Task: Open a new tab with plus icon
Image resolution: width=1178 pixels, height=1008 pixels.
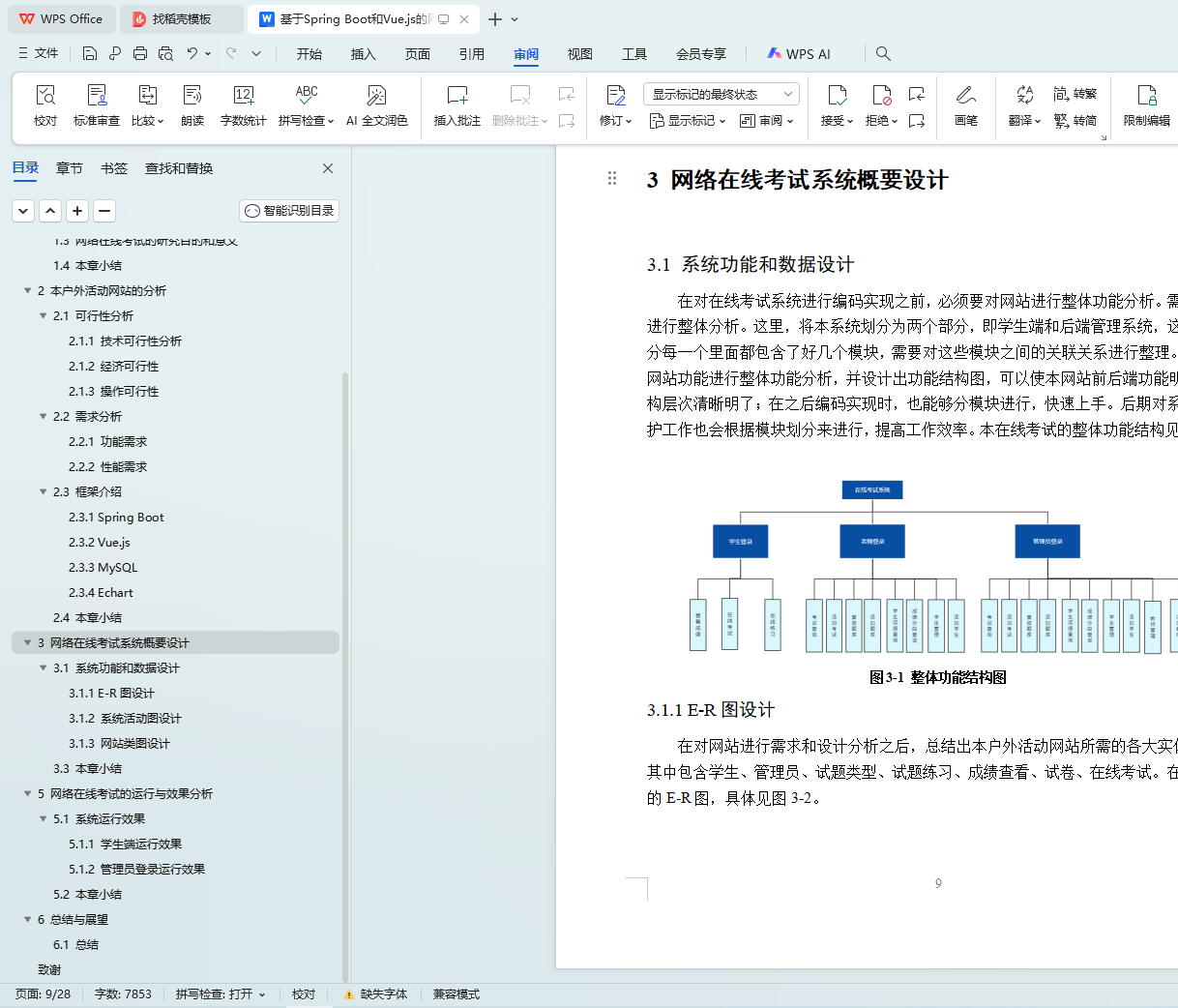Action: tap(495, 19)
